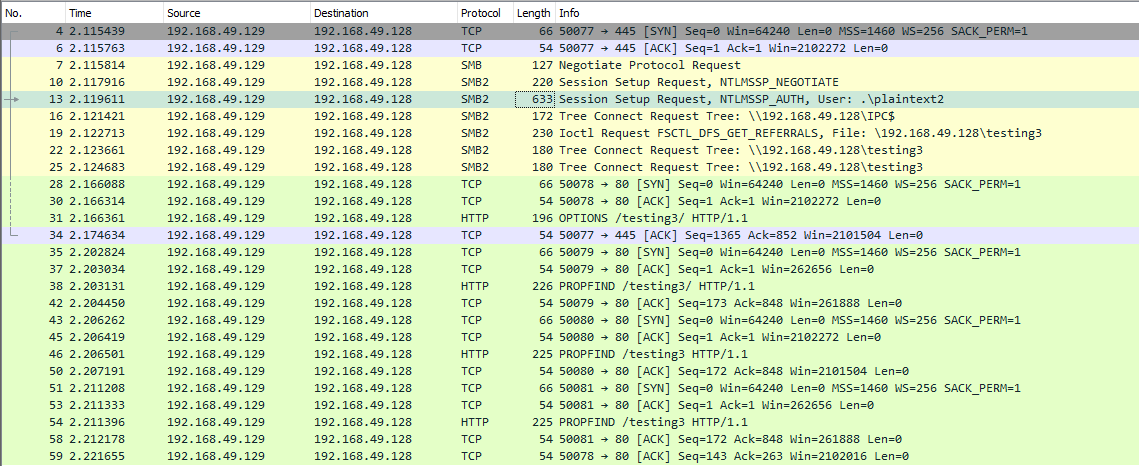The height and width of the screenshot is (466, 1139).
Task: Select packet 30 ACK from 50078
Action: pyautogui.click(x=570, y=201)
